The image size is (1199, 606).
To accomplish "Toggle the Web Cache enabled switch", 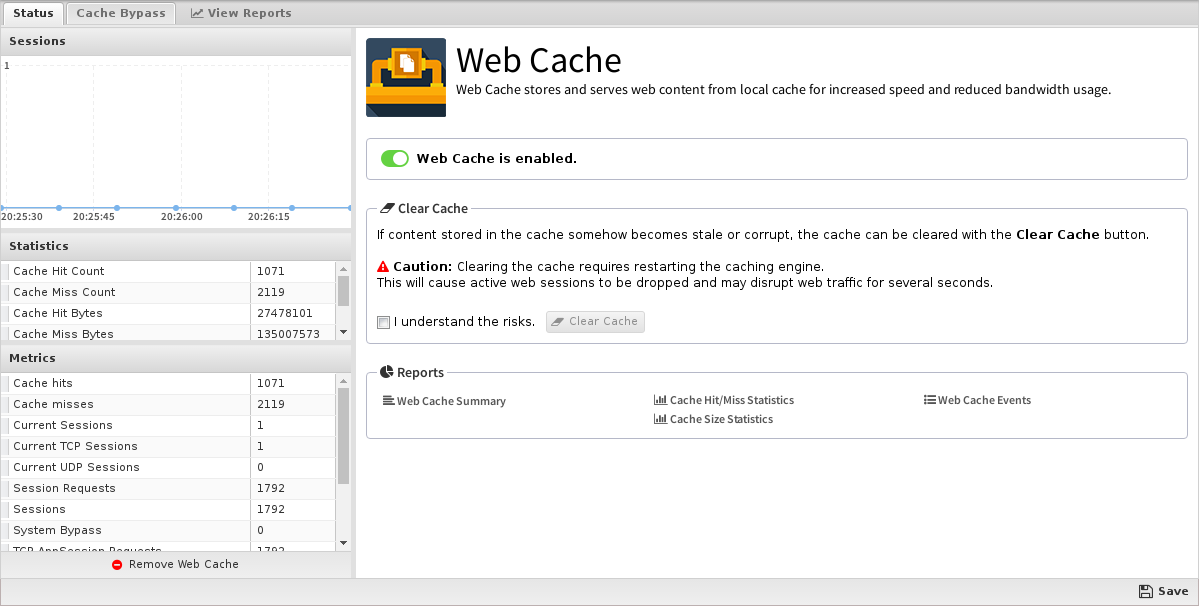I will click(x=395, y=159).
